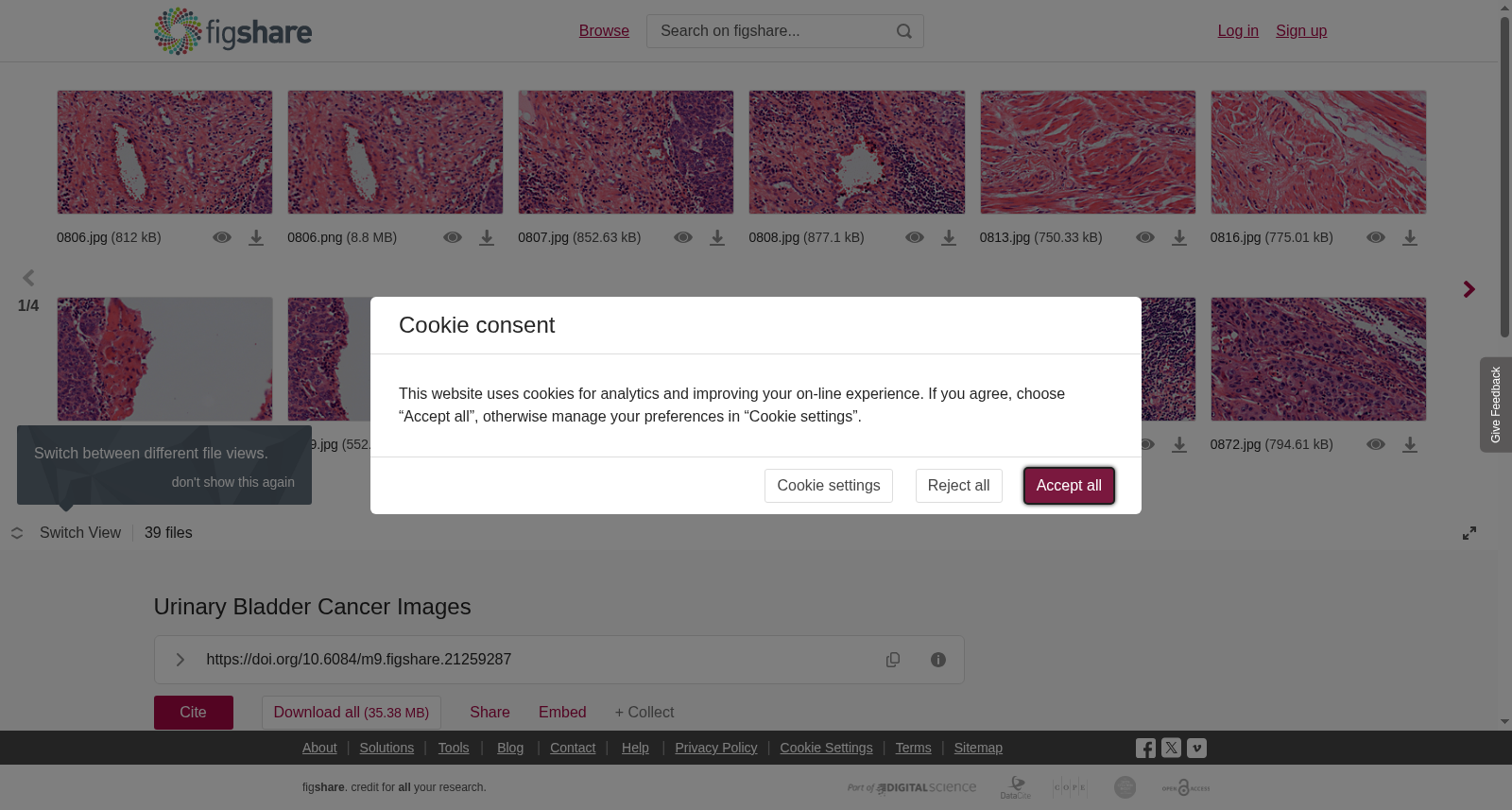Open the 0808.jpg thumbnail
The width and height of the screenshot is (1512, 810).
(x=857, y=152)
